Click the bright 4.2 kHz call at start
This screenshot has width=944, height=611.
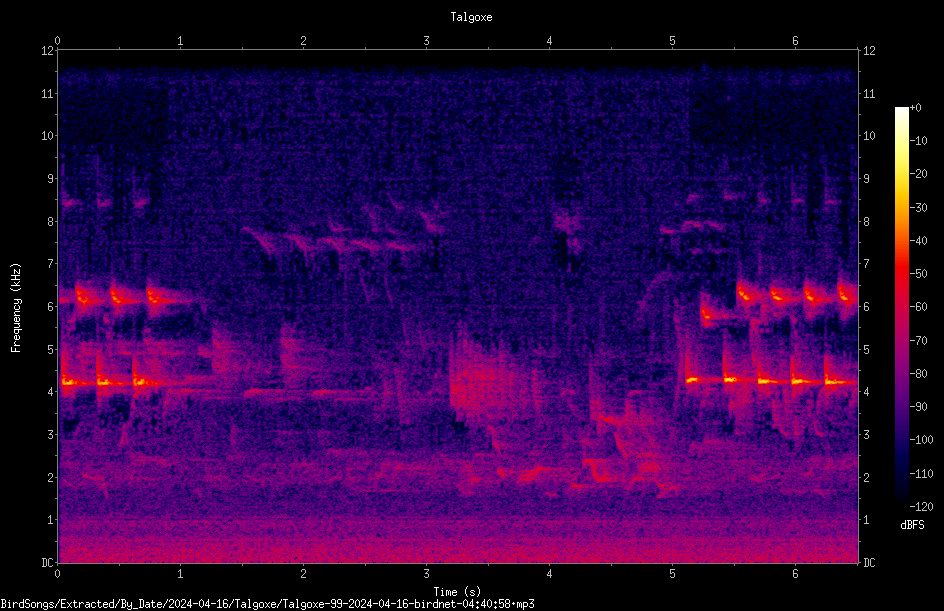point(68,382)
